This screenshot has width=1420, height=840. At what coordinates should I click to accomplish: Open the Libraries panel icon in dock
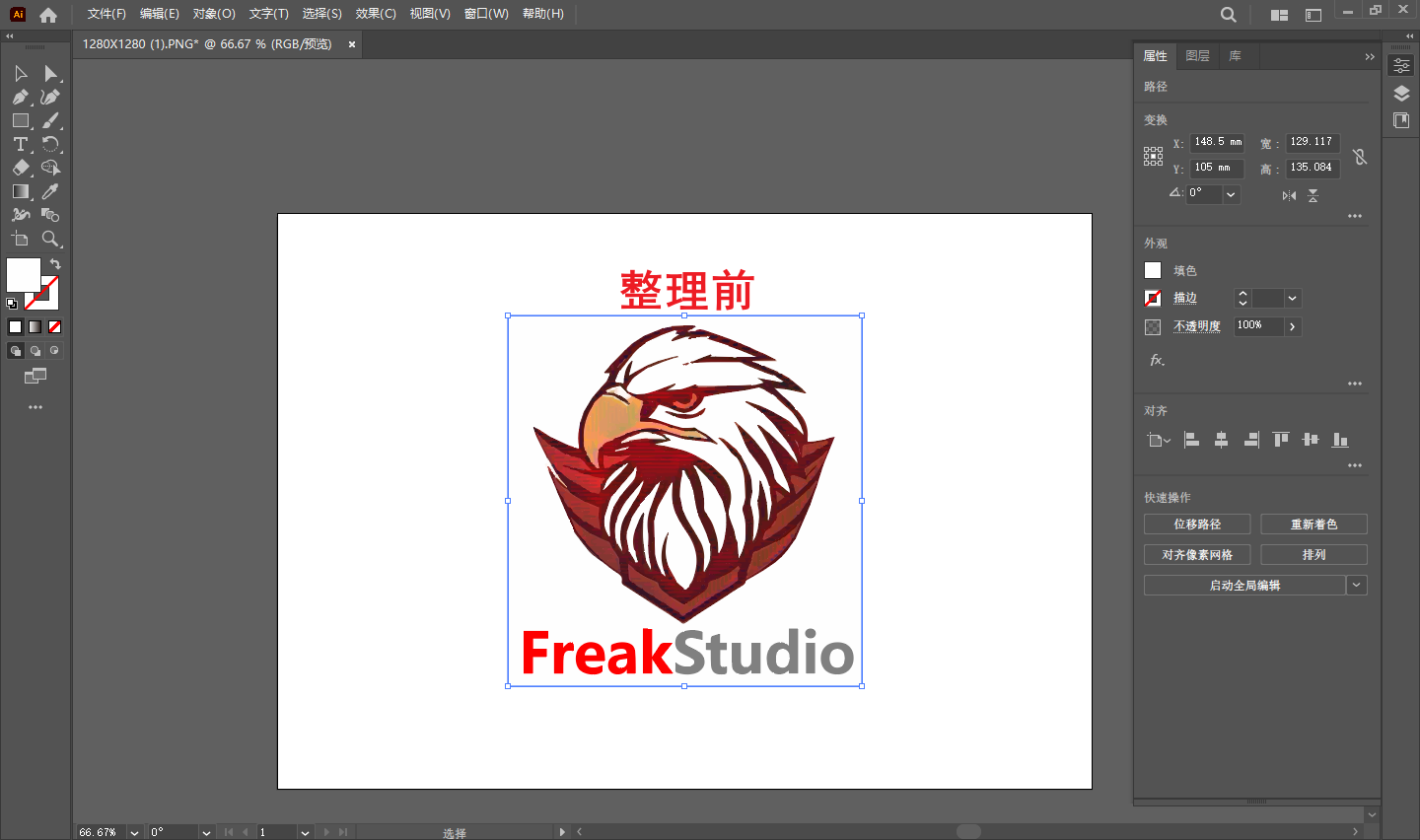(x=1401, y=120)
